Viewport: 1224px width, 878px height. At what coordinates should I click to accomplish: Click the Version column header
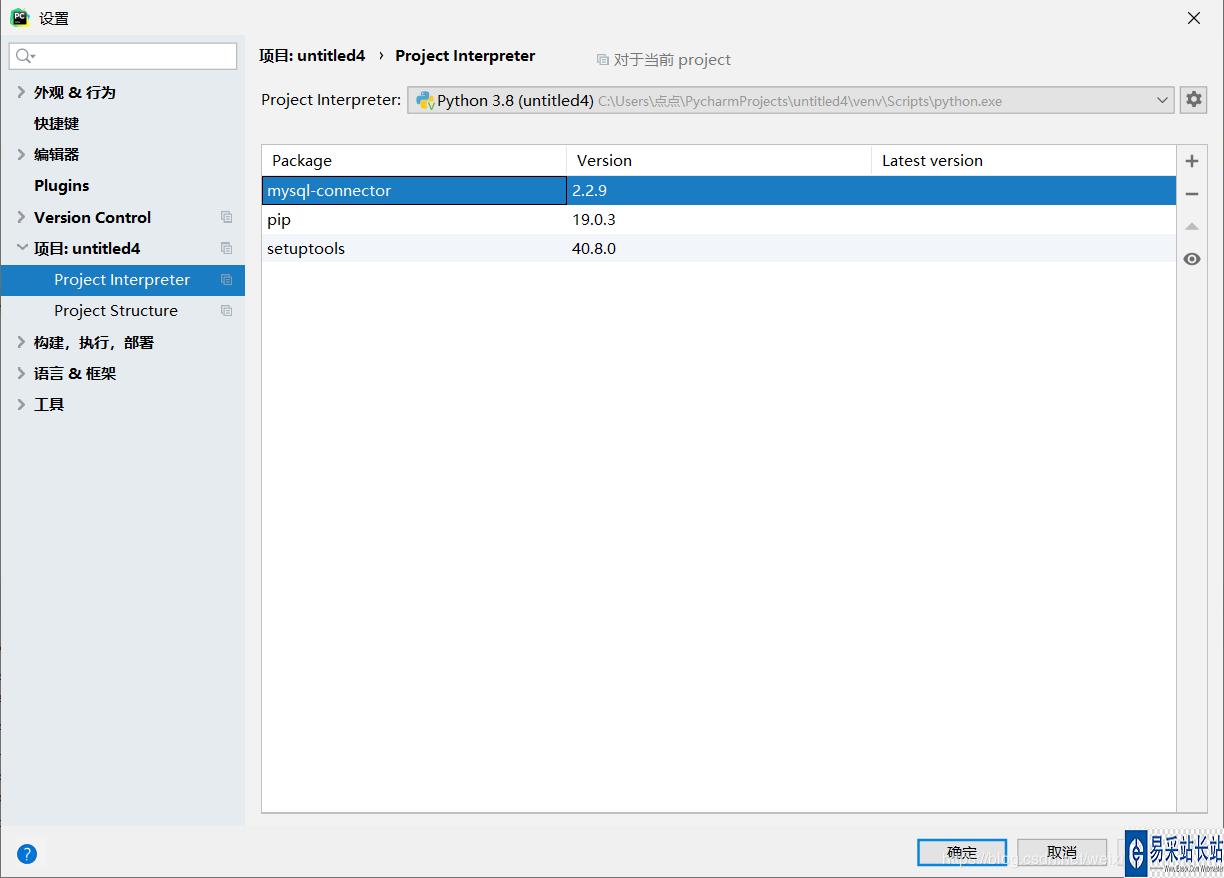(x=719, y=160)
